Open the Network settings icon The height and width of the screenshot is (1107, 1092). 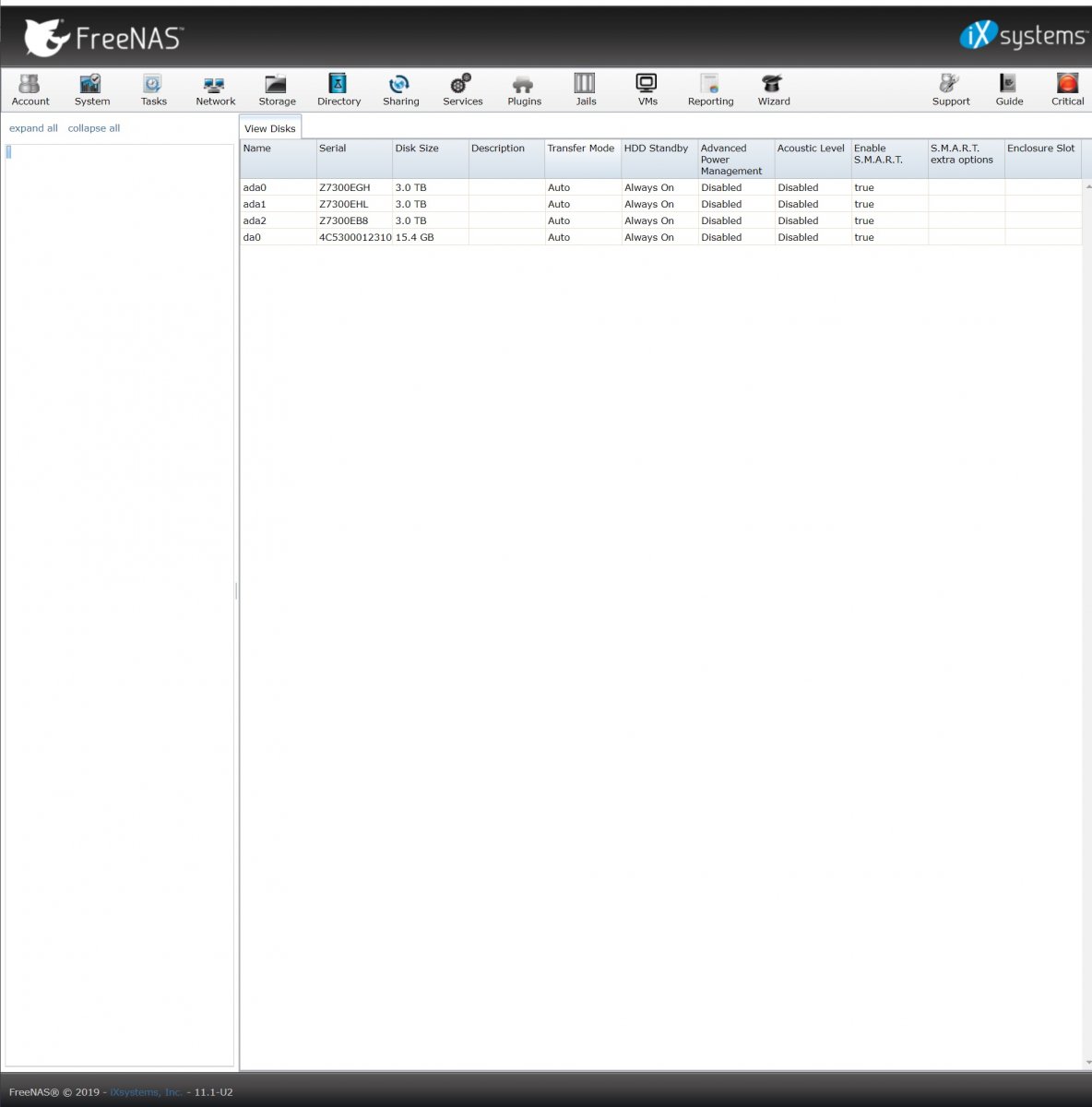(x=215, y=90)
